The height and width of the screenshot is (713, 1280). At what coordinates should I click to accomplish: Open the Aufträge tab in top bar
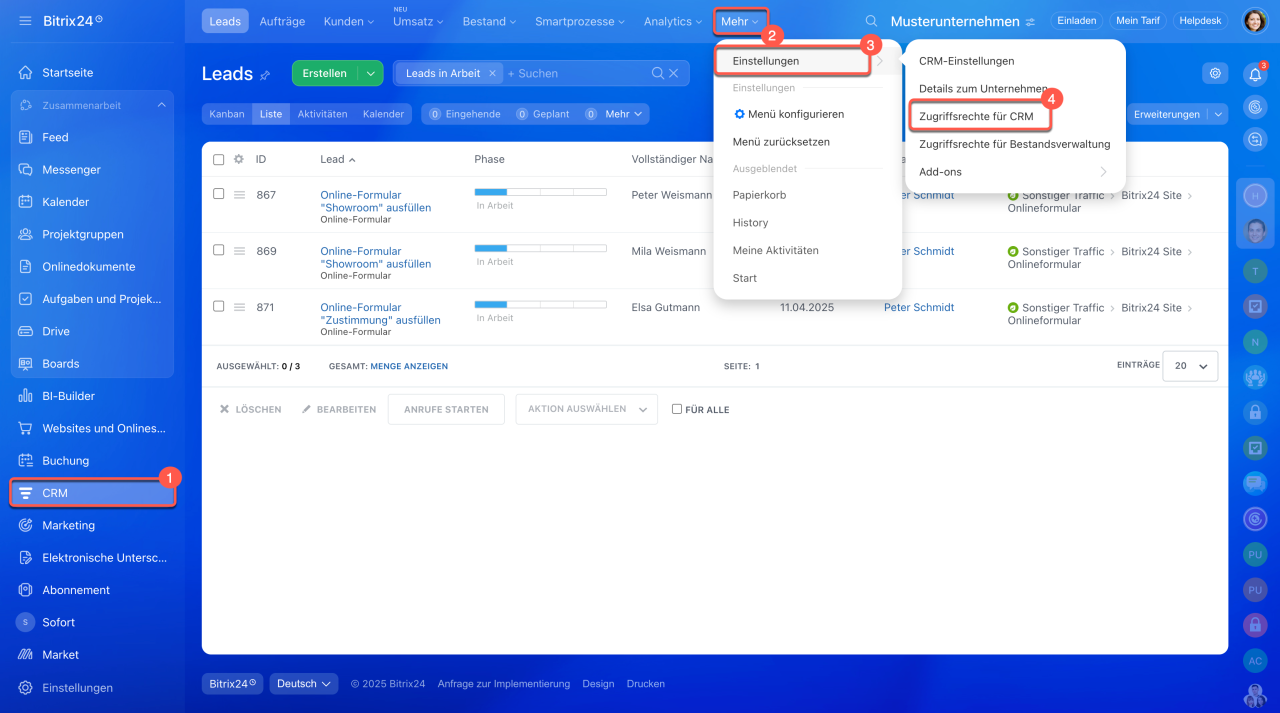click(282, 21)
